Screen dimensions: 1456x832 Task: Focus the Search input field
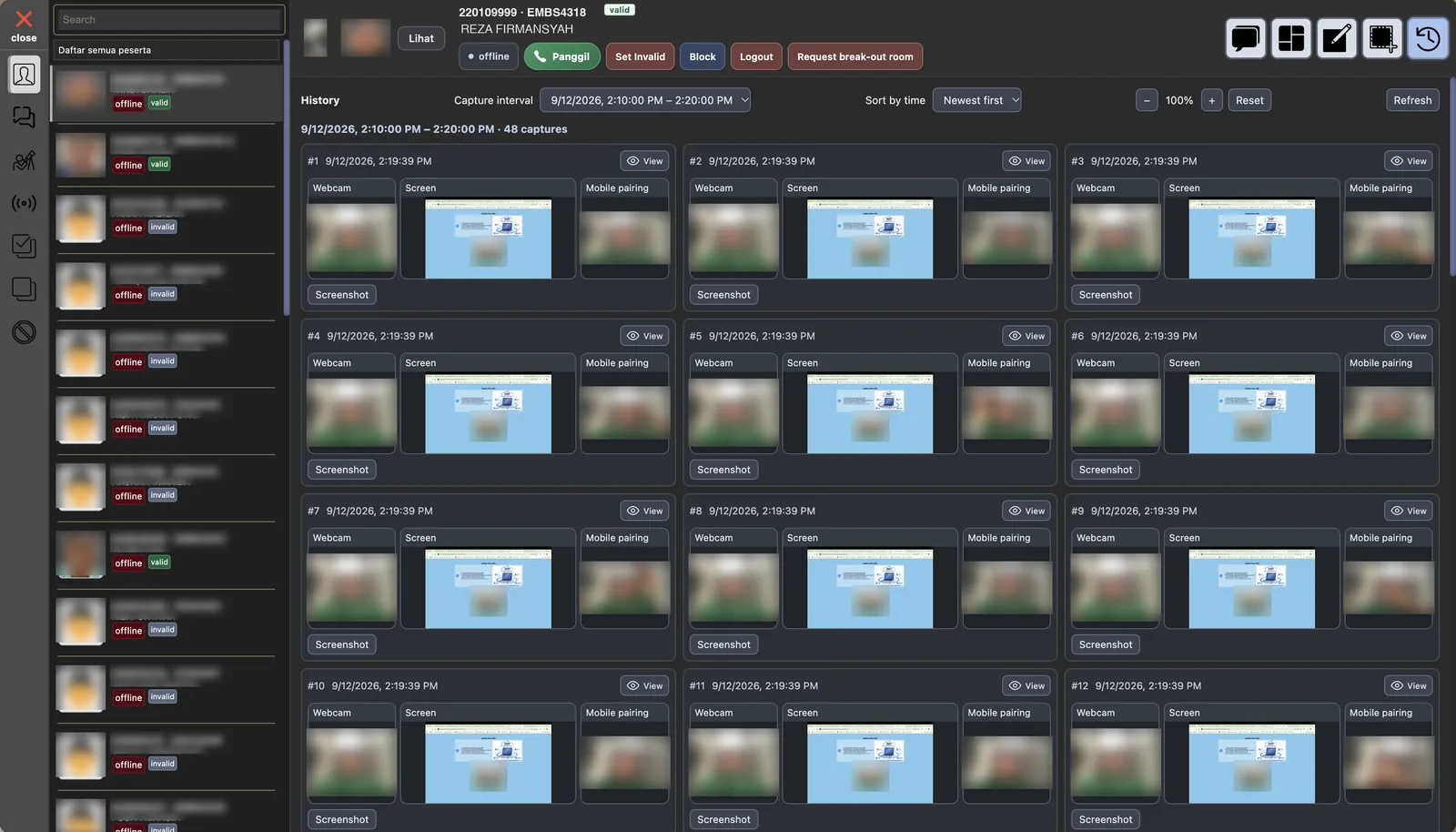click(x=169, y=20)
